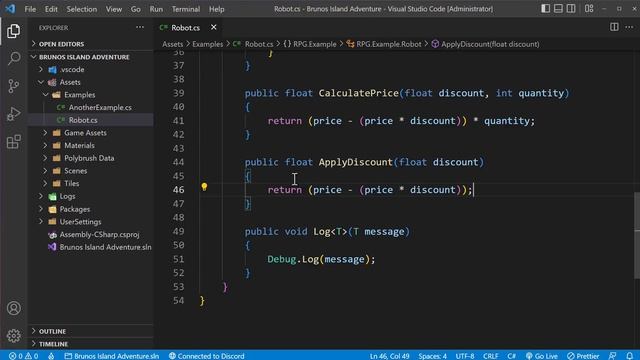The width and height of the screenshot is (640, 360).
Task: Open the Edit menu
Action: pos(51,9)
